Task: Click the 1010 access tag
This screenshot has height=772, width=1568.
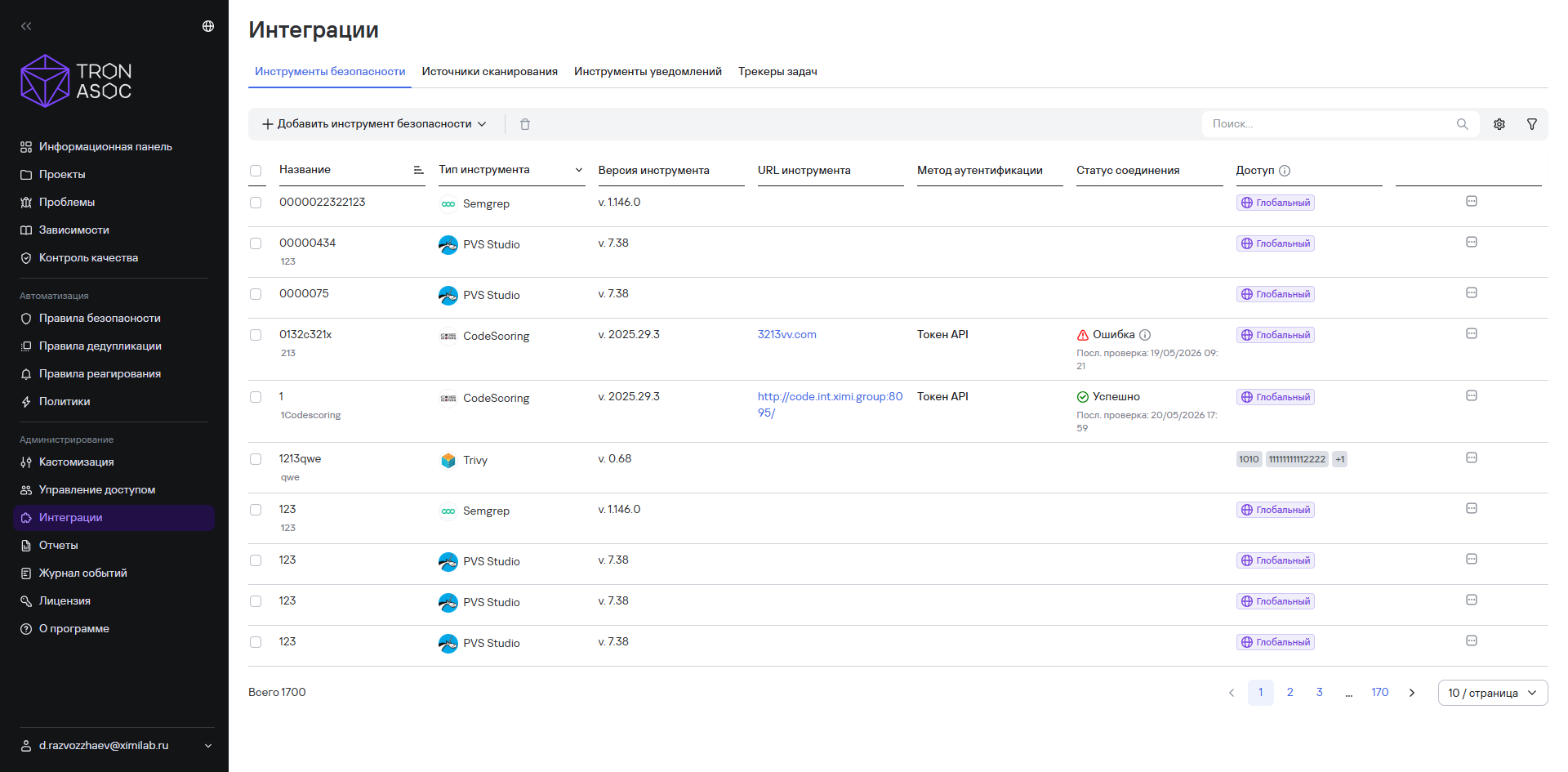Action: pyautogui.click(x=1249, y=459)
